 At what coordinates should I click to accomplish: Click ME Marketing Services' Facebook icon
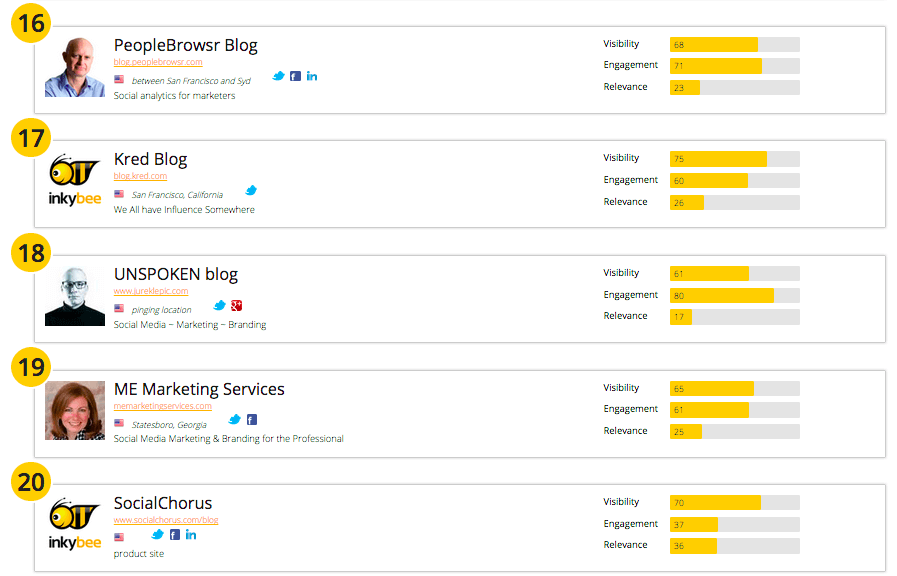[252, 420]
